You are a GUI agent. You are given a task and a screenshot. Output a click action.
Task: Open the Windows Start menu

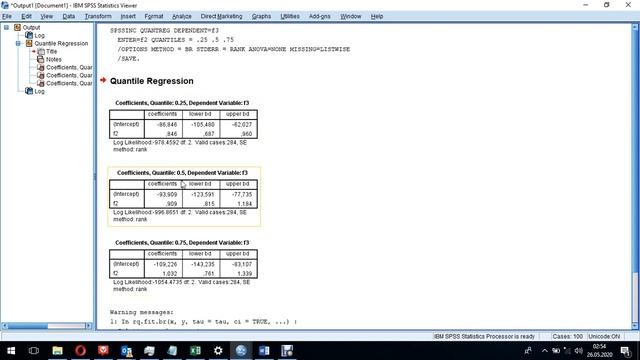(11, 351)
